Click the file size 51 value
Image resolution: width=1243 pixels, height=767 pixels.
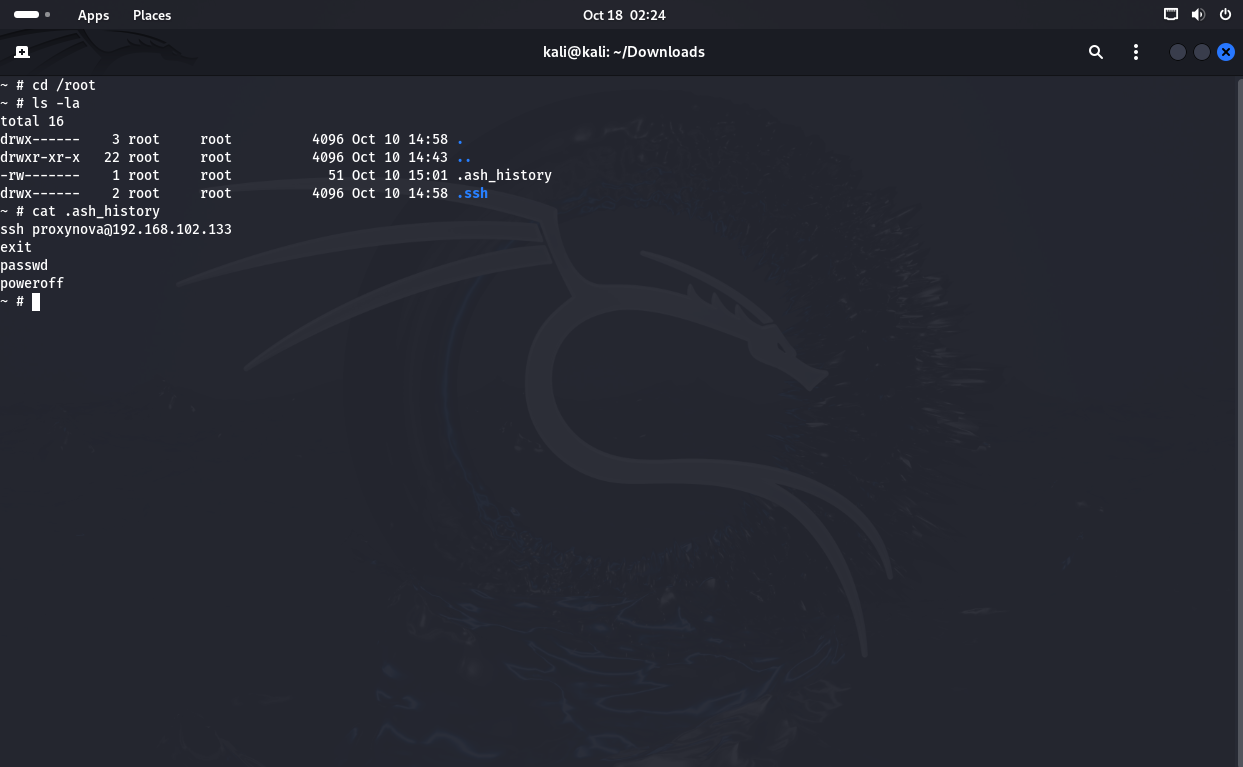click(x=336, y=175)
